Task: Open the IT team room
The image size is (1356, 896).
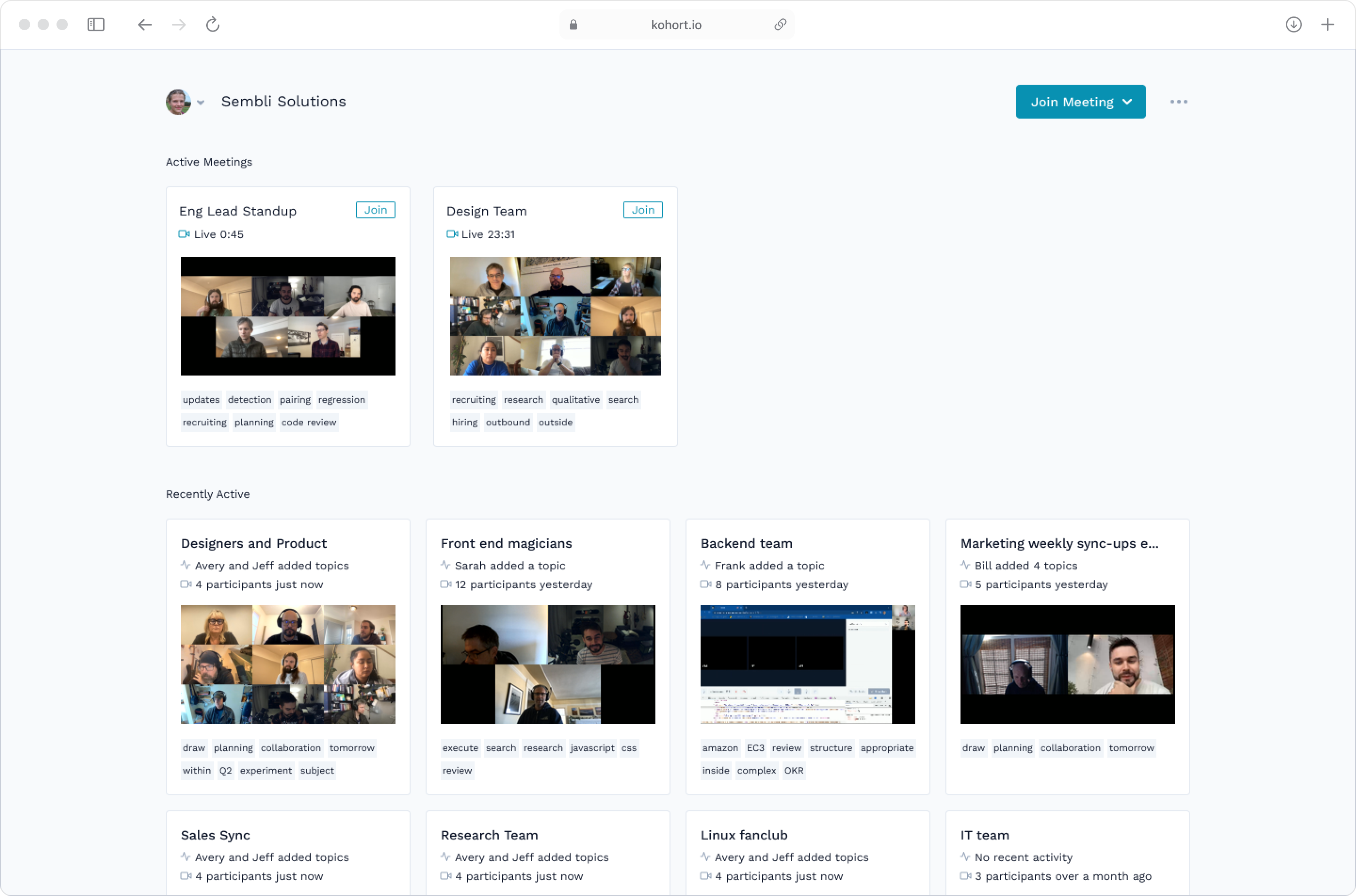Action: [x=985, y=835]
